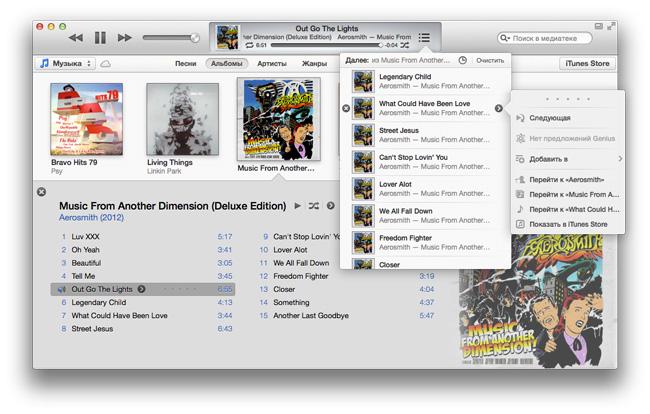Image resolution: width=650 pixels, height=414 pixels.
Task: Open the iTunes Store button
Action: [x=587, y=63]
